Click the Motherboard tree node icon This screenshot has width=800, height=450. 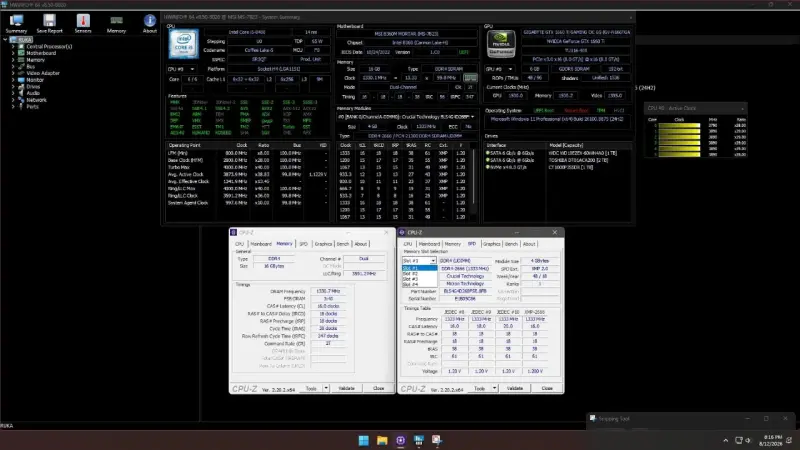click(x=21, y=53)
